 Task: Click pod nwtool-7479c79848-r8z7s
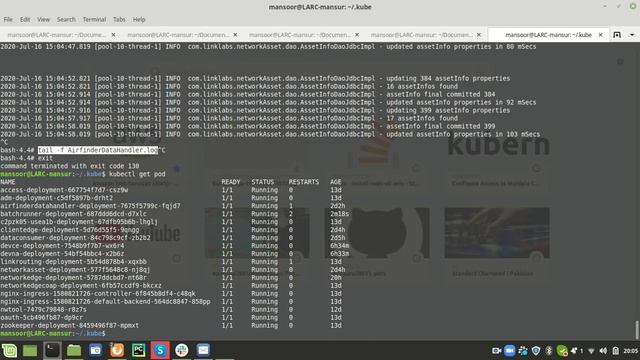tap(43, 309)
